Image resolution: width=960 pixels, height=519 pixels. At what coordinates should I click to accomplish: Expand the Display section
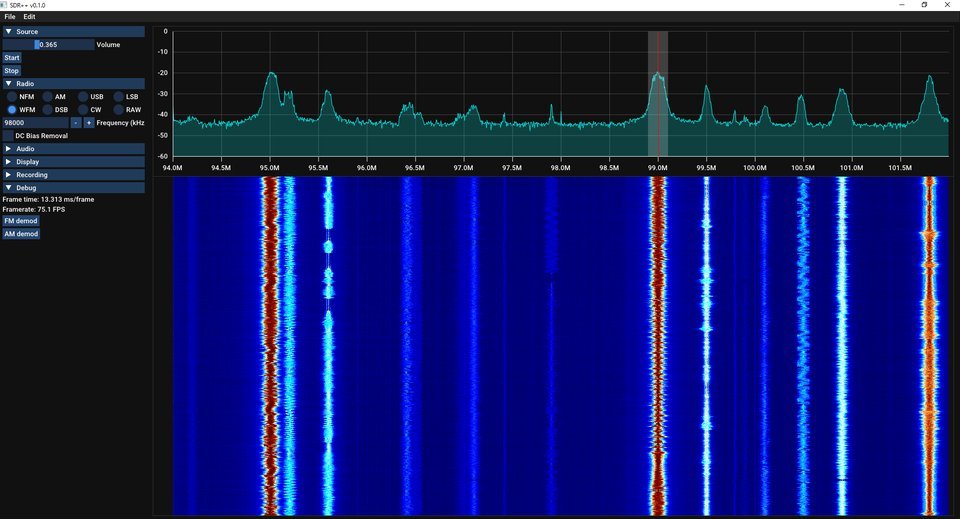point(73,162)
